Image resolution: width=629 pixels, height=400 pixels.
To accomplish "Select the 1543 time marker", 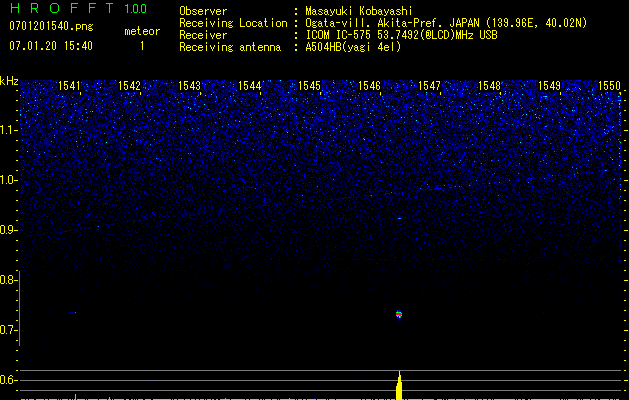I will 190,87.
